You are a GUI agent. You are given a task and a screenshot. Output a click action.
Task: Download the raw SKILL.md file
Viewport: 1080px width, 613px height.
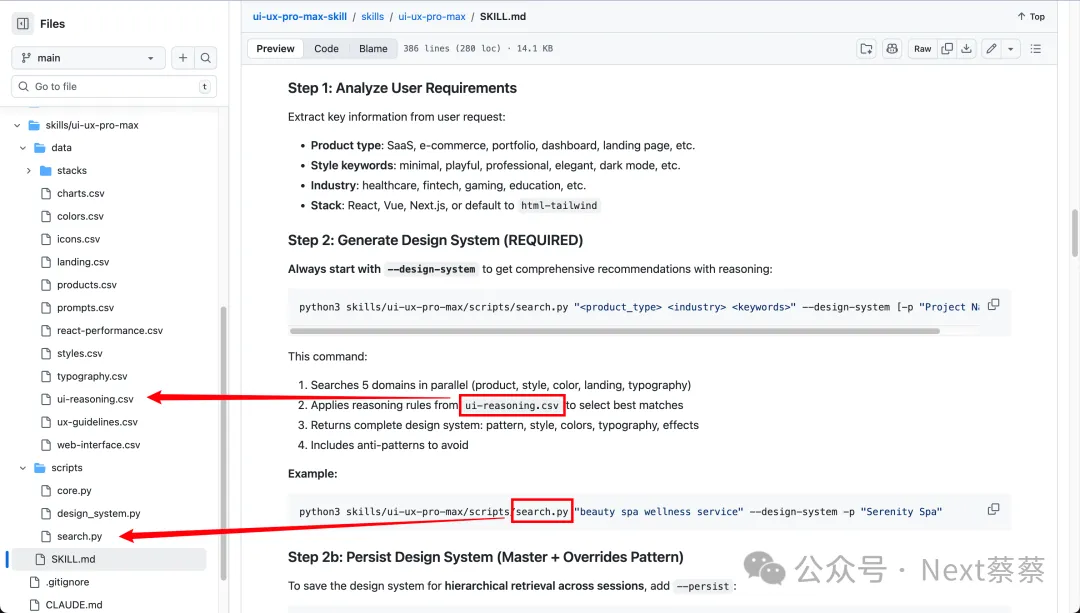coord(967,48)
